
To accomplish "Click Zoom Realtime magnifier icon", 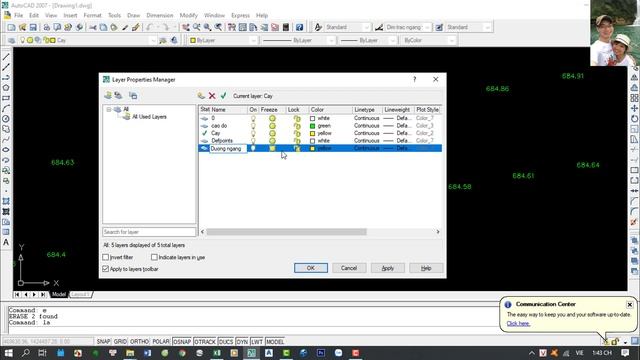I will (x=197, y=27).
